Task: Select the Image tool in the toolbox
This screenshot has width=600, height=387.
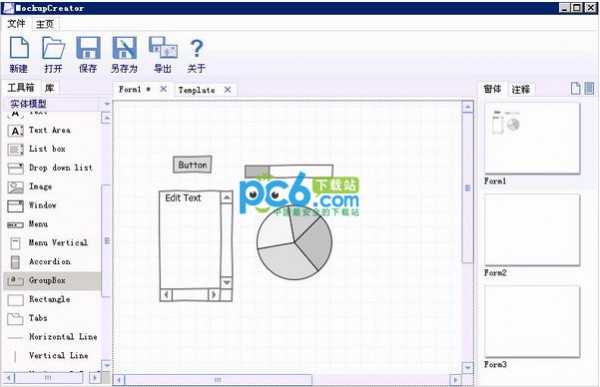Action: [x=52, y=186]
